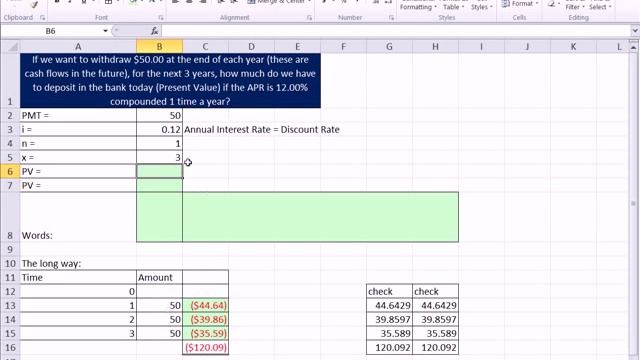This screenshot has height=360, width=640.
Task: Open the Format menu in Cells group
Action: tap(520, 4)
